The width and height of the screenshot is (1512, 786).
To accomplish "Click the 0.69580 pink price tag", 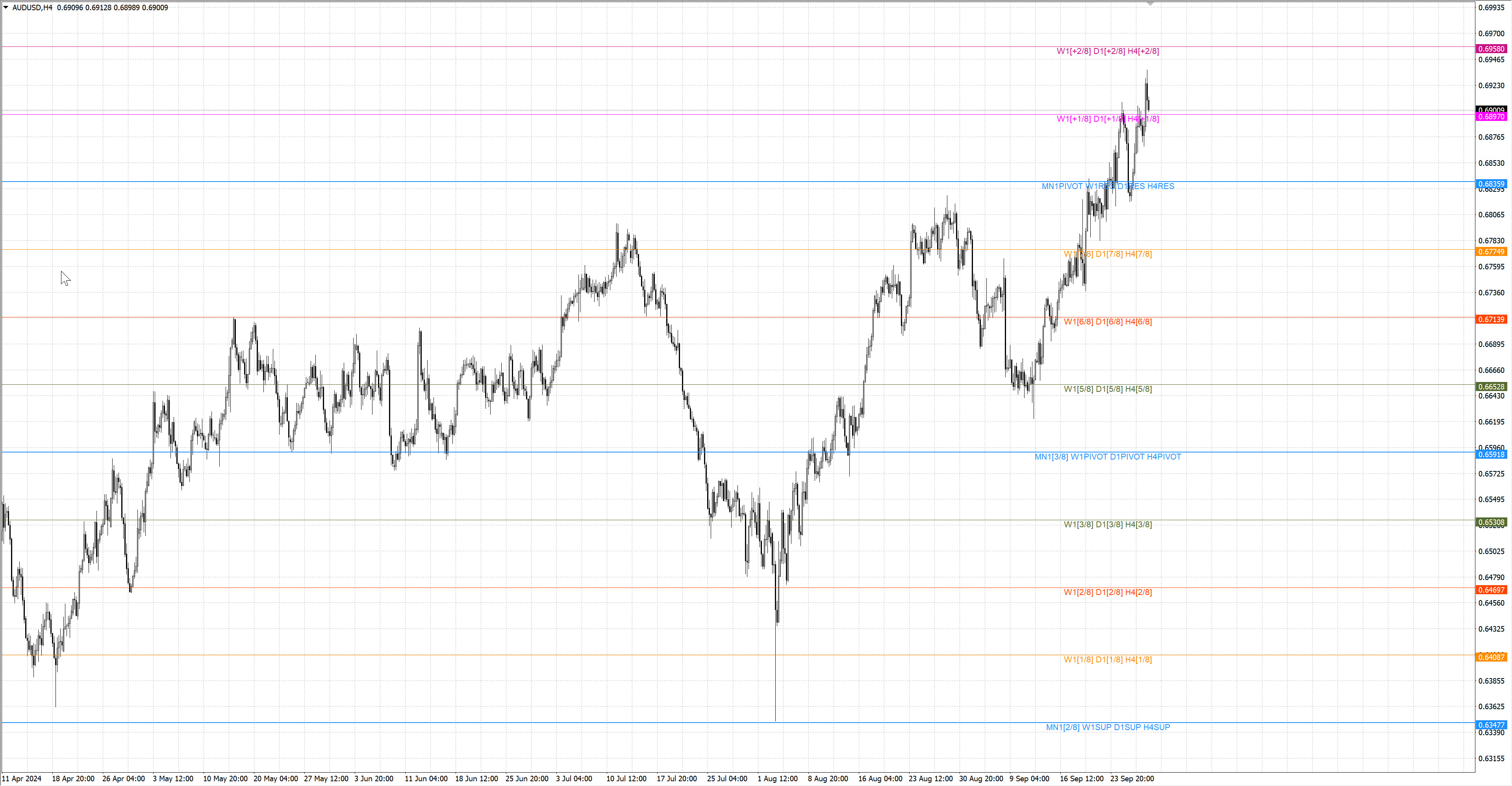I will click(1491, 49).
